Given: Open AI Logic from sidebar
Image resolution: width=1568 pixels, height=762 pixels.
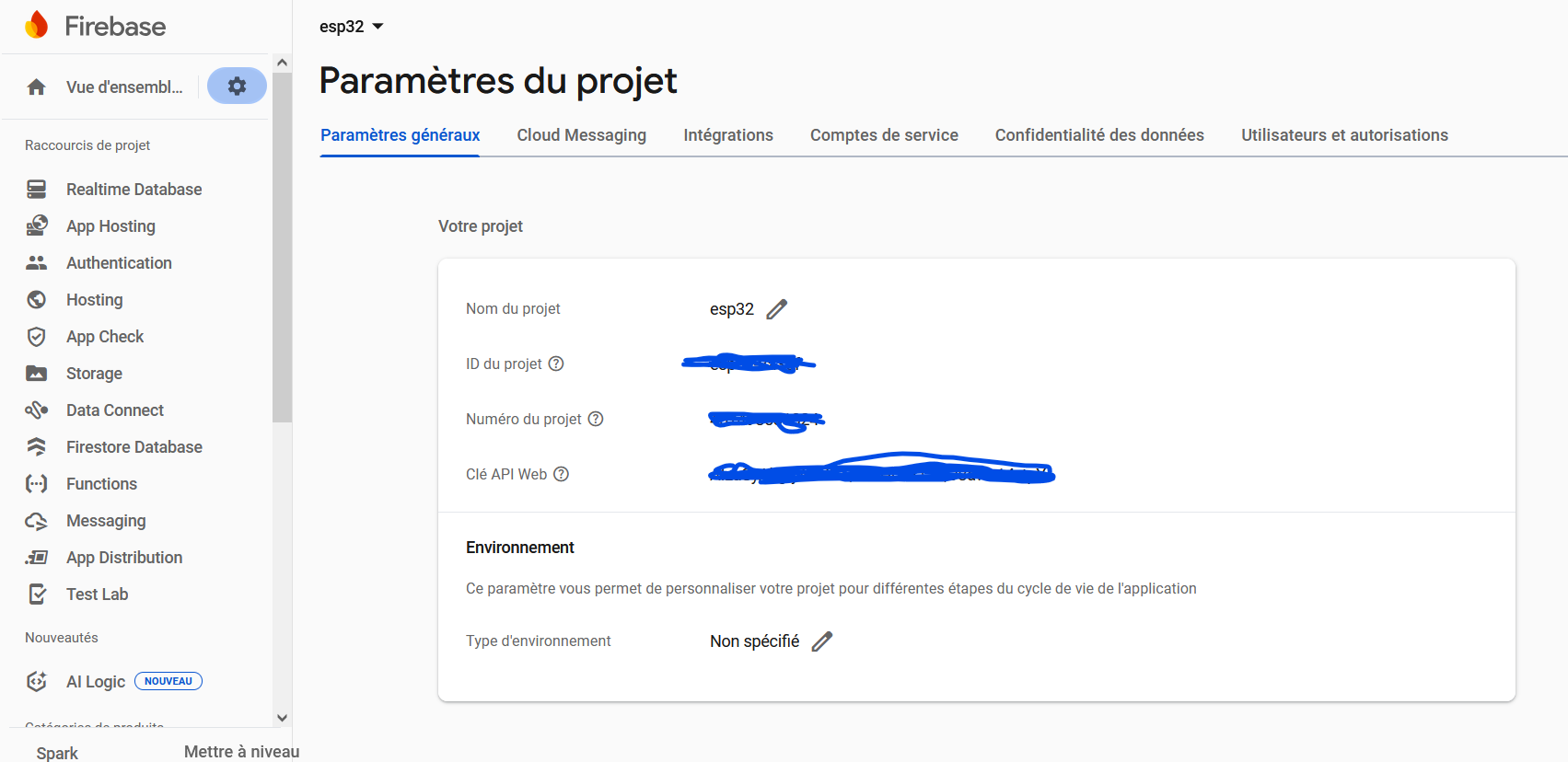Looking at the screenshot, I should coord(96,682).
